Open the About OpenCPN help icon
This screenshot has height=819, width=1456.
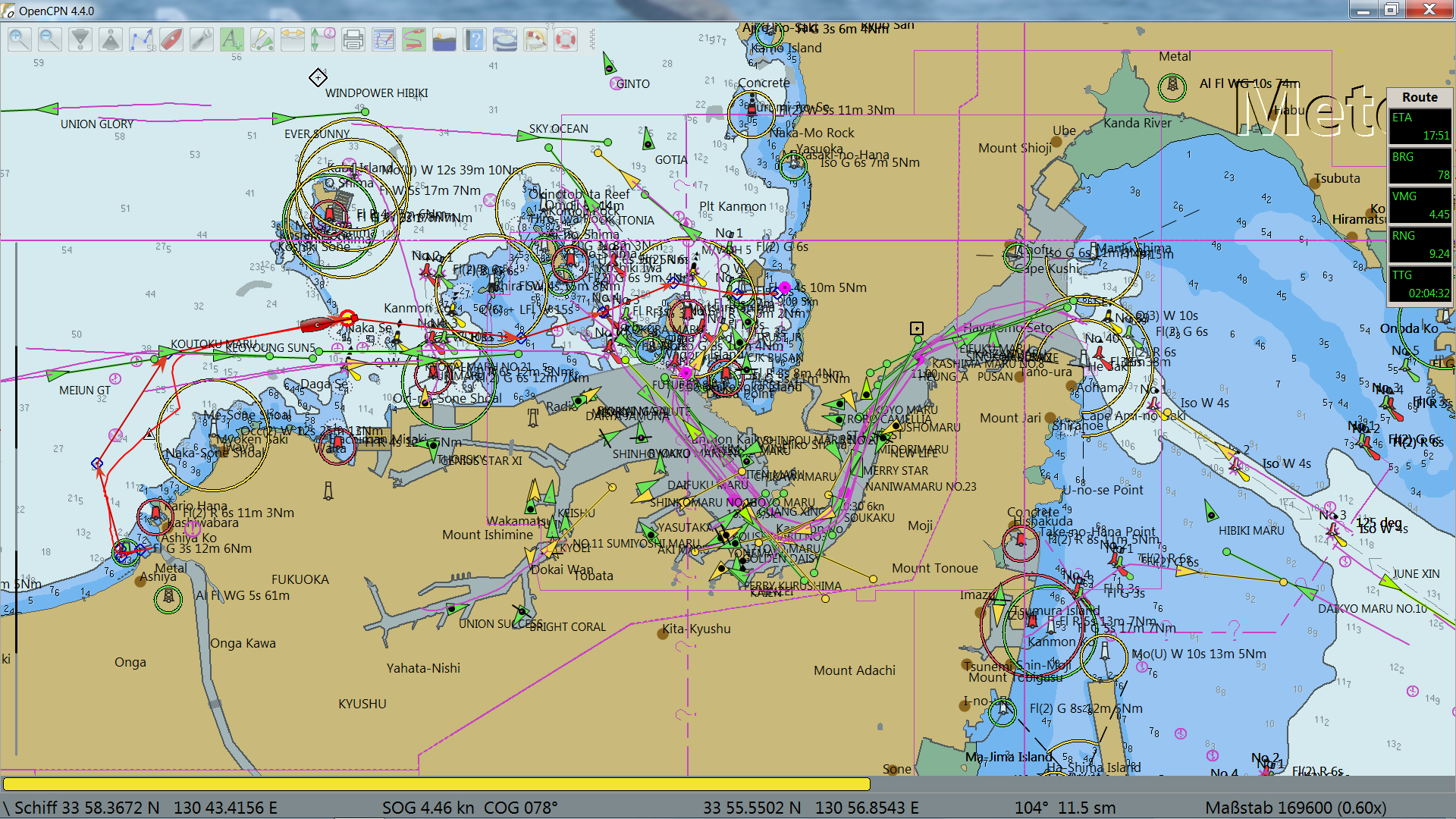[x=475, y=39]
